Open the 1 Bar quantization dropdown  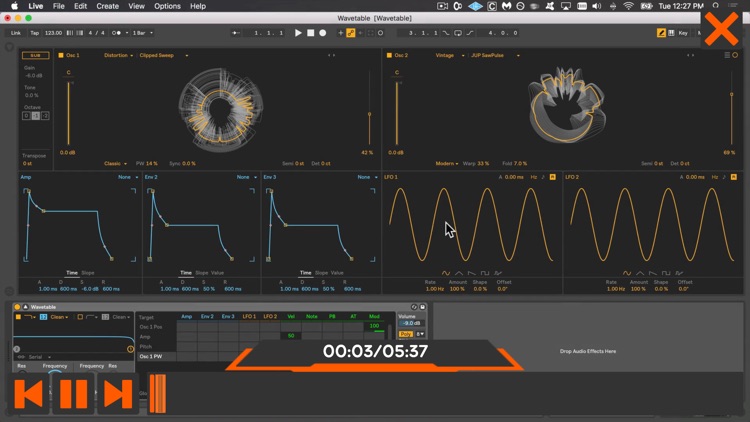[x=143, y=33]
